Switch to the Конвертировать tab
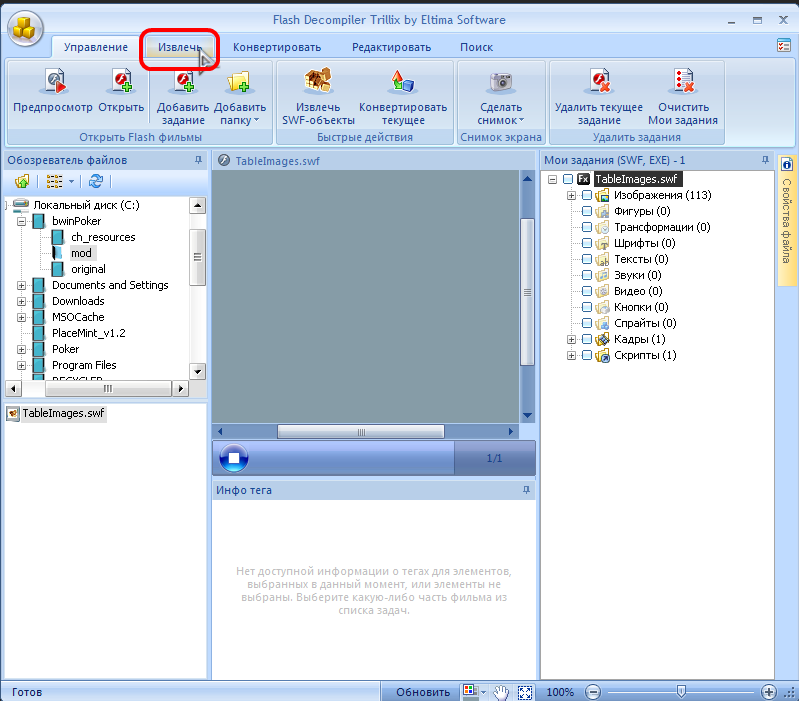 (x=277, y=47)
